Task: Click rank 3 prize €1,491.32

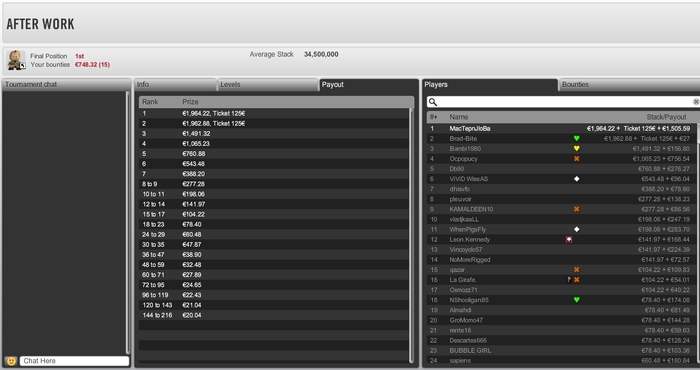Action: pyautogui.click(x=196, y=133)
